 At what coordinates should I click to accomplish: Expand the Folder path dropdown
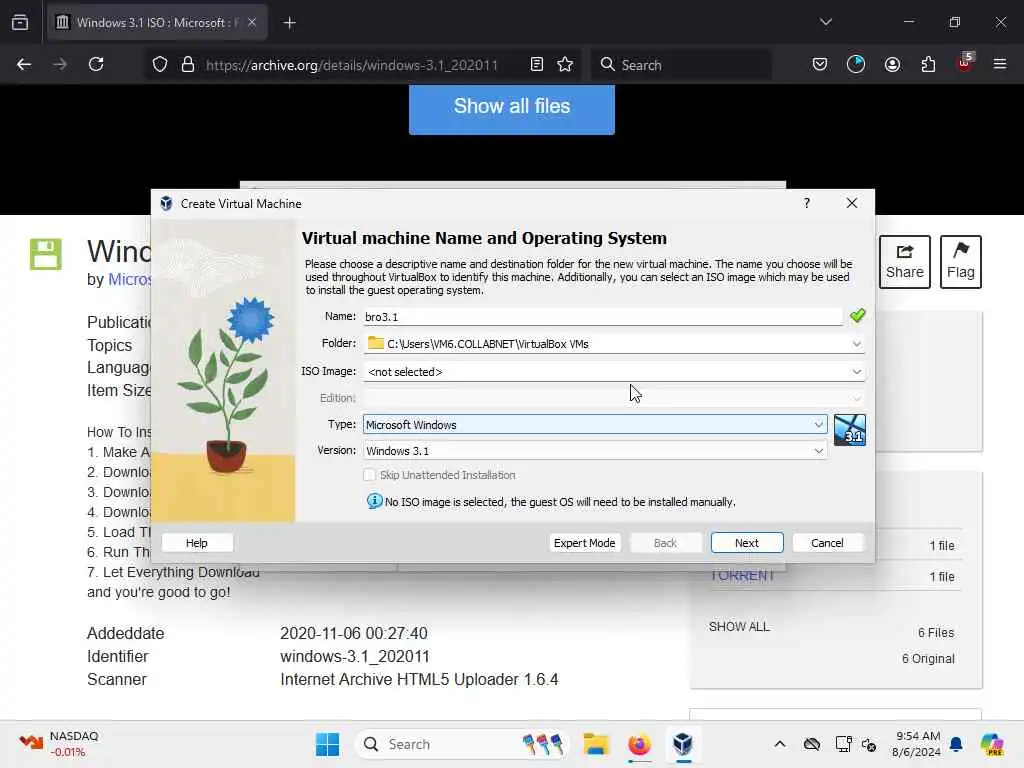pos(856,344)
